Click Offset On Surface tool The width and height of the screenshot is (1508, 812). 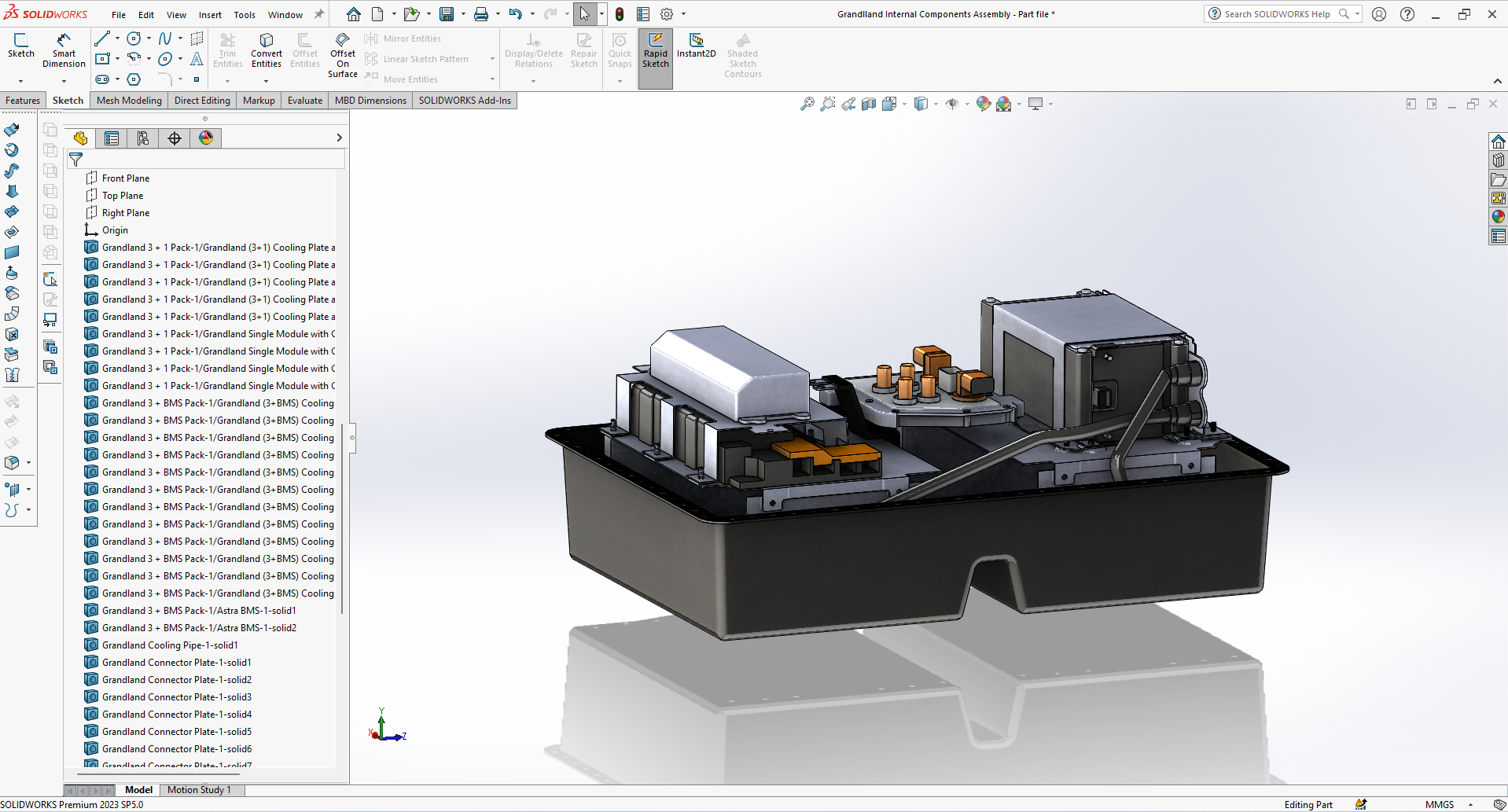343,55
